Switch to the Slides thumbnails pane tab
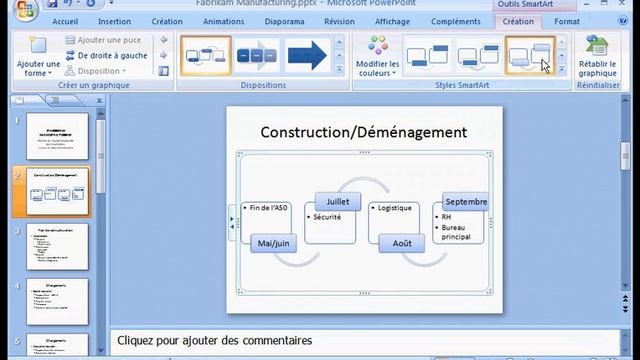 click(20, 100)
